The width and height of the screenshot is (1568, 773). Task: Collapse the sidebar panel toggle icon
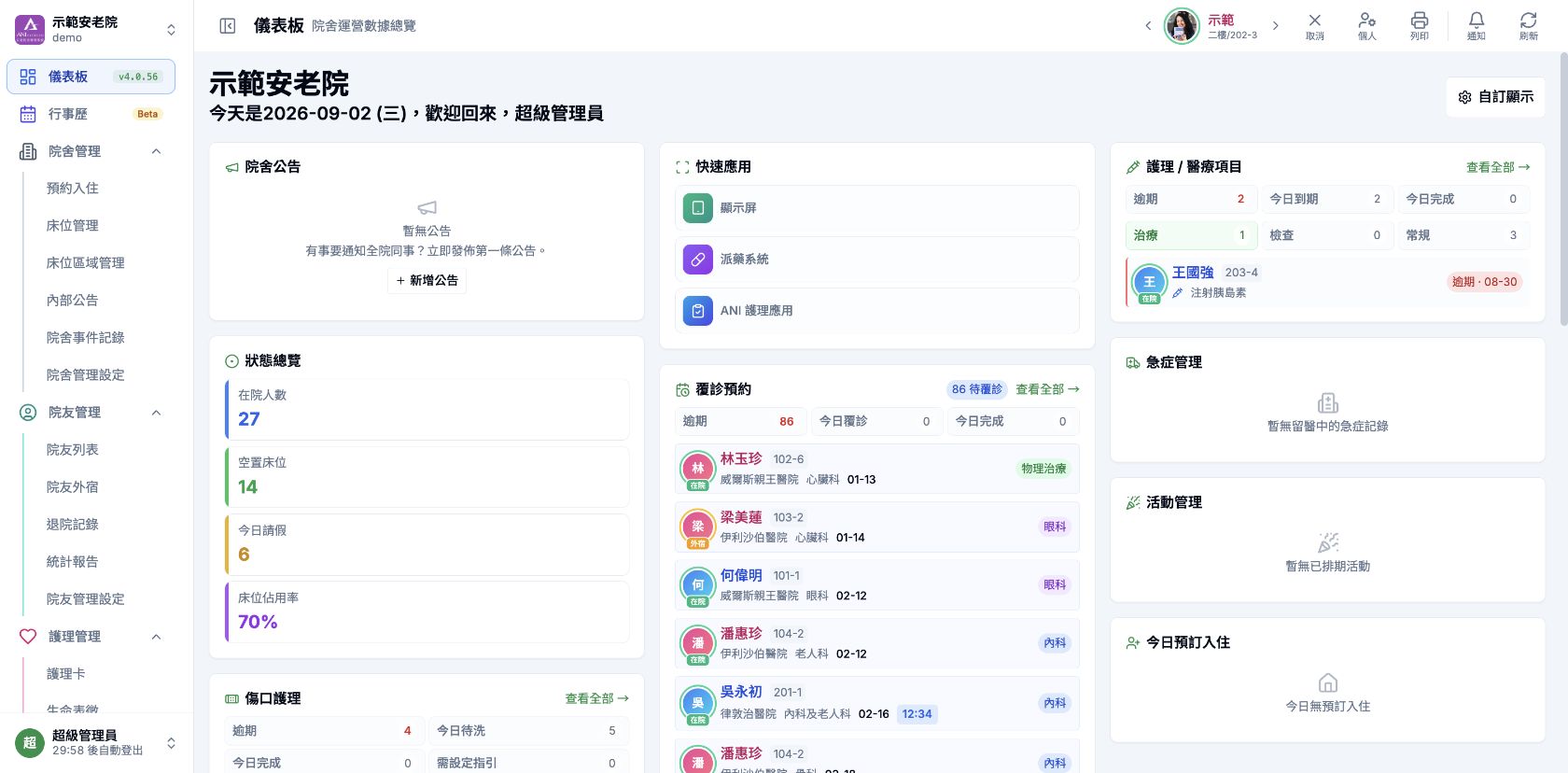(x=227, y=26)
